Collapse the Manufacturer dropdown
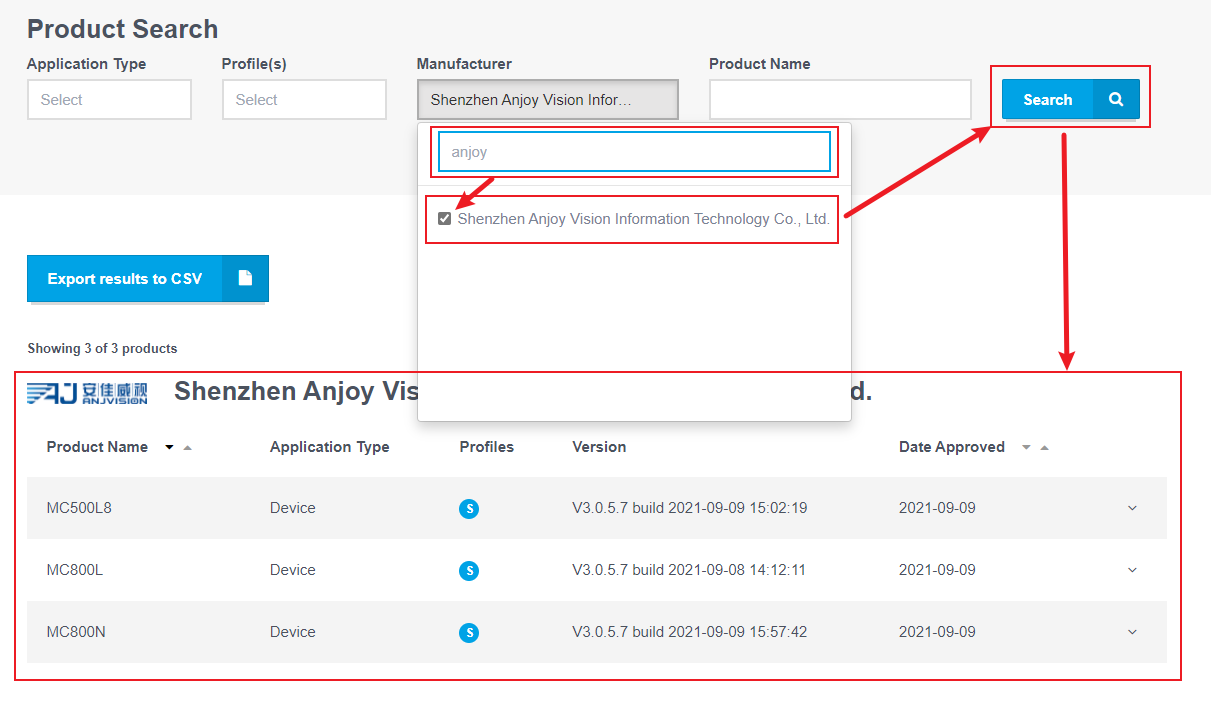Screen dimensions: 1211x727 pyautogui.click(x=547, y=100)
